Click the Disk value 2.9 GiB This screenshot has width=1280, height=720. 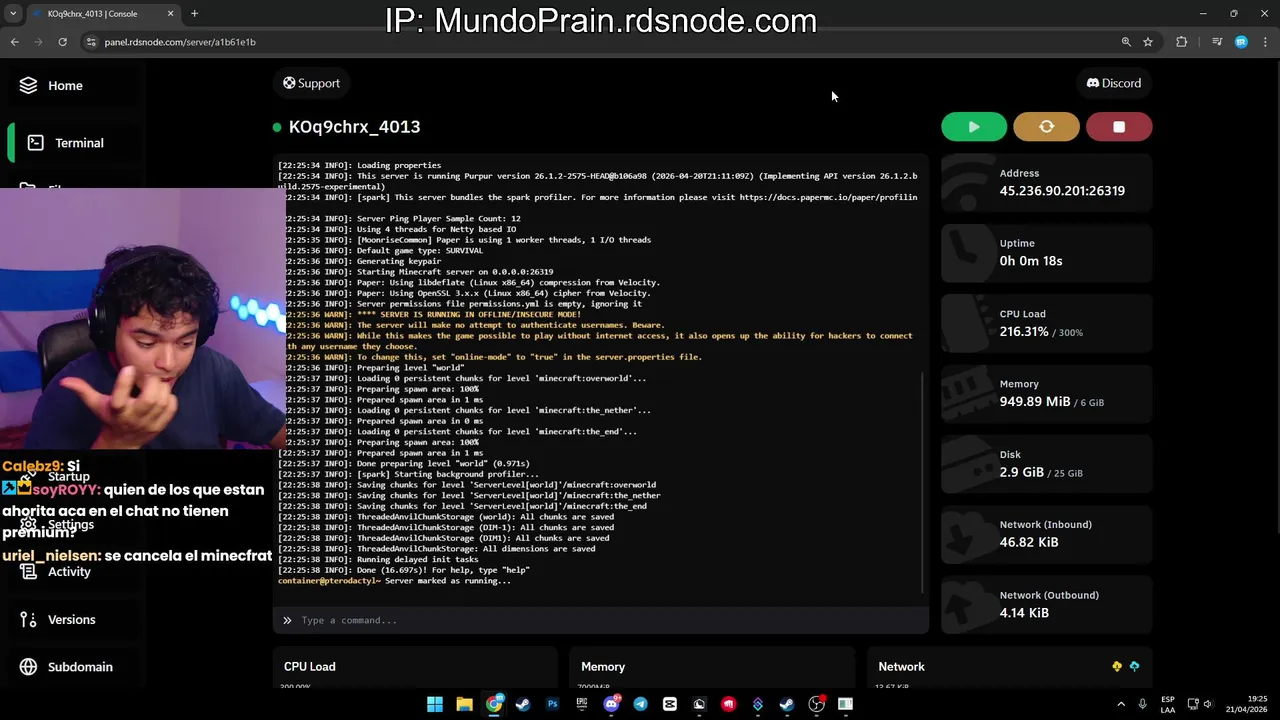[1022, 472]
